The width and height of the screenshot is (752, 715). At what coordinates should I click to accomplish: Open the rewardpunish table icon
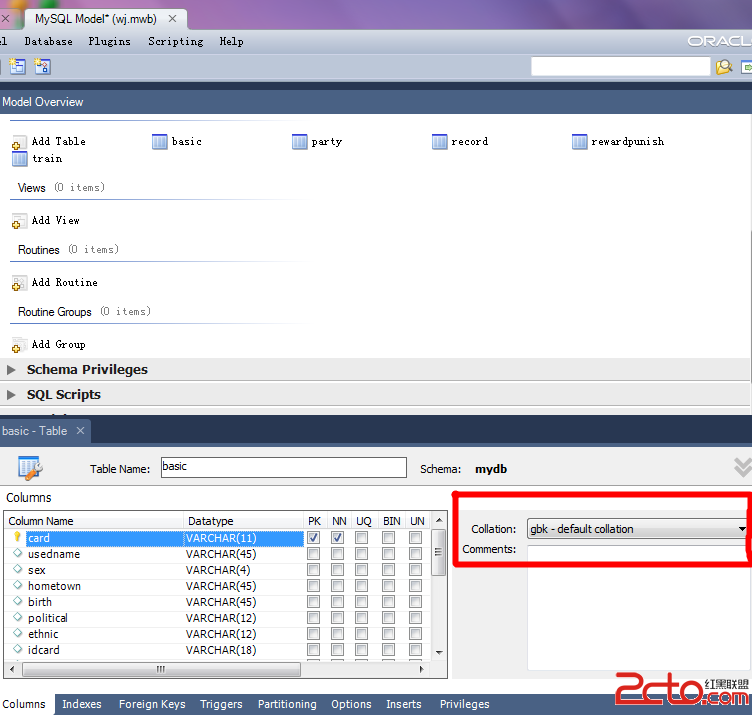click(579, 141)
